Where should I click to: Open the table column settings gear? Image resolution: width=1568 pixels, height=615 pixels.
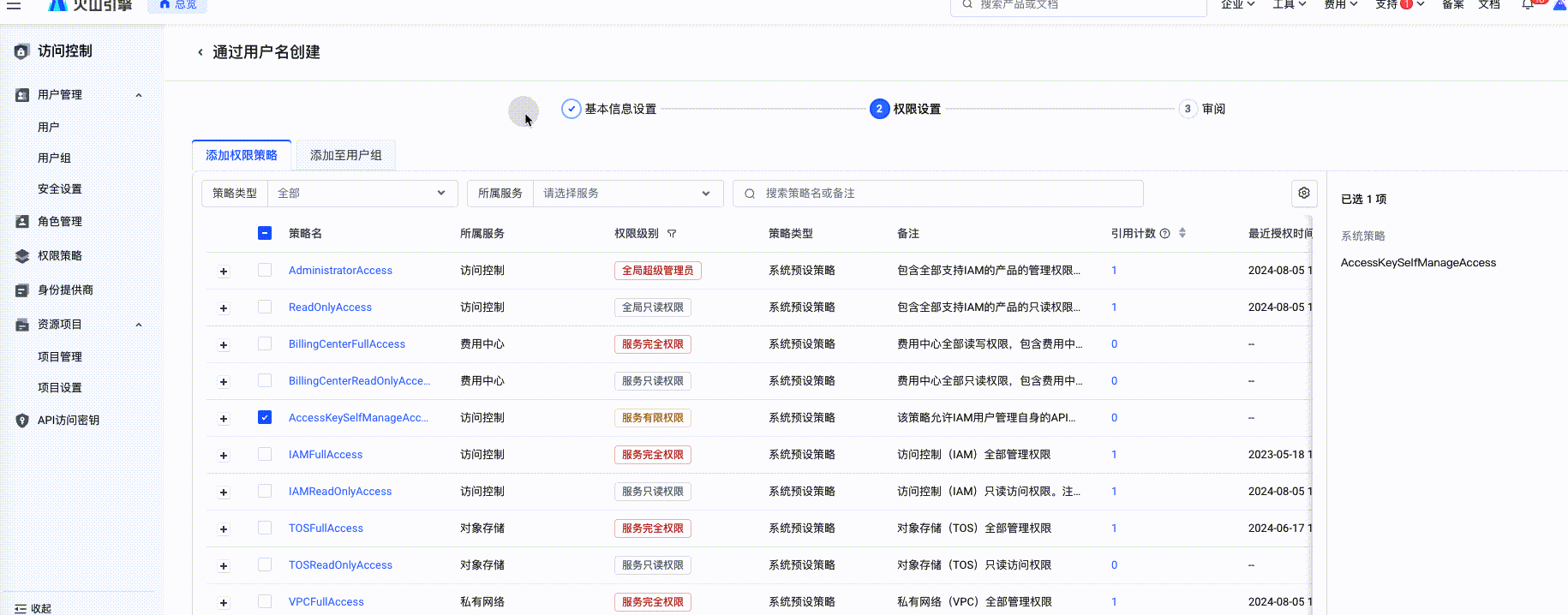pos(1304,194)
